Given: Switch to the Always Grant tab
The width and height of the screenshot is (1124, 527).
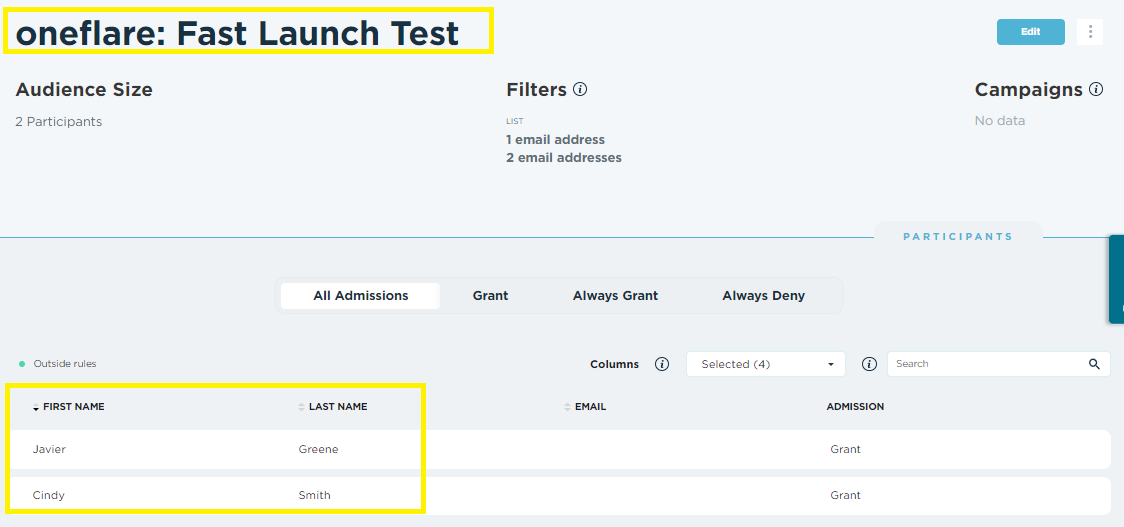Looking at the screenshot, I should click(x=615, y=295).
